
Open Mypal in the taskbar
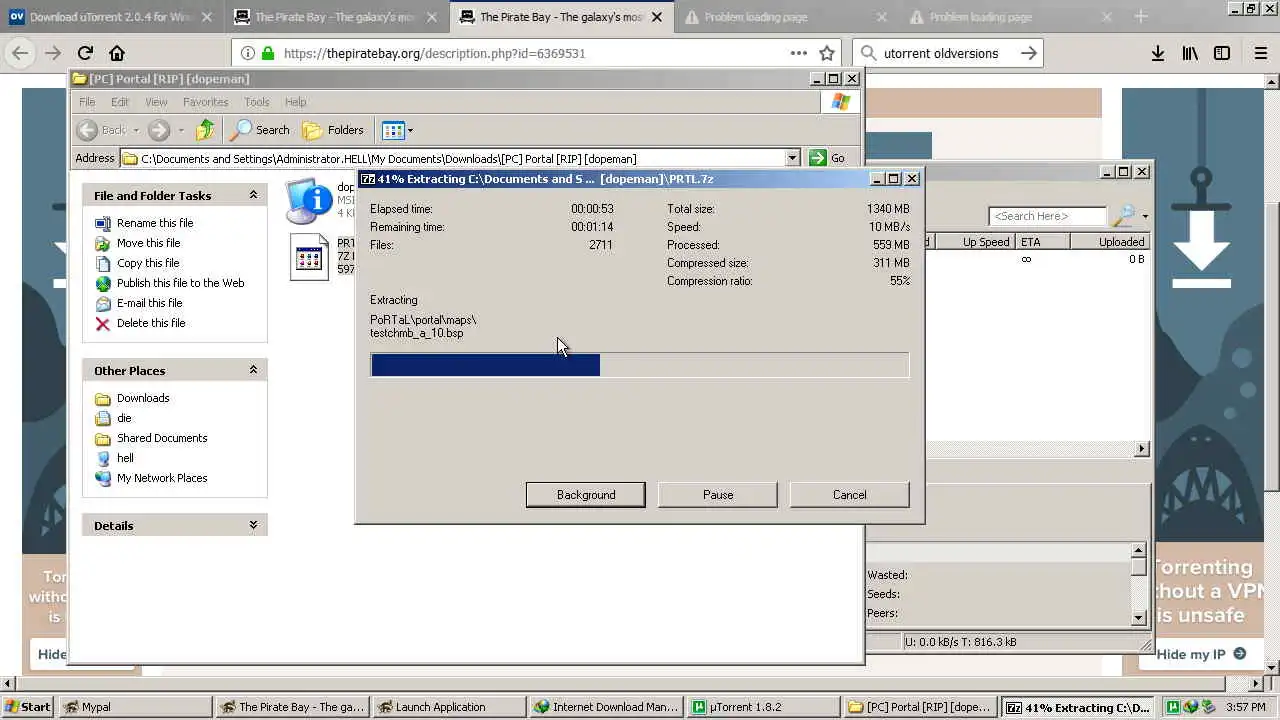(136, 707)
